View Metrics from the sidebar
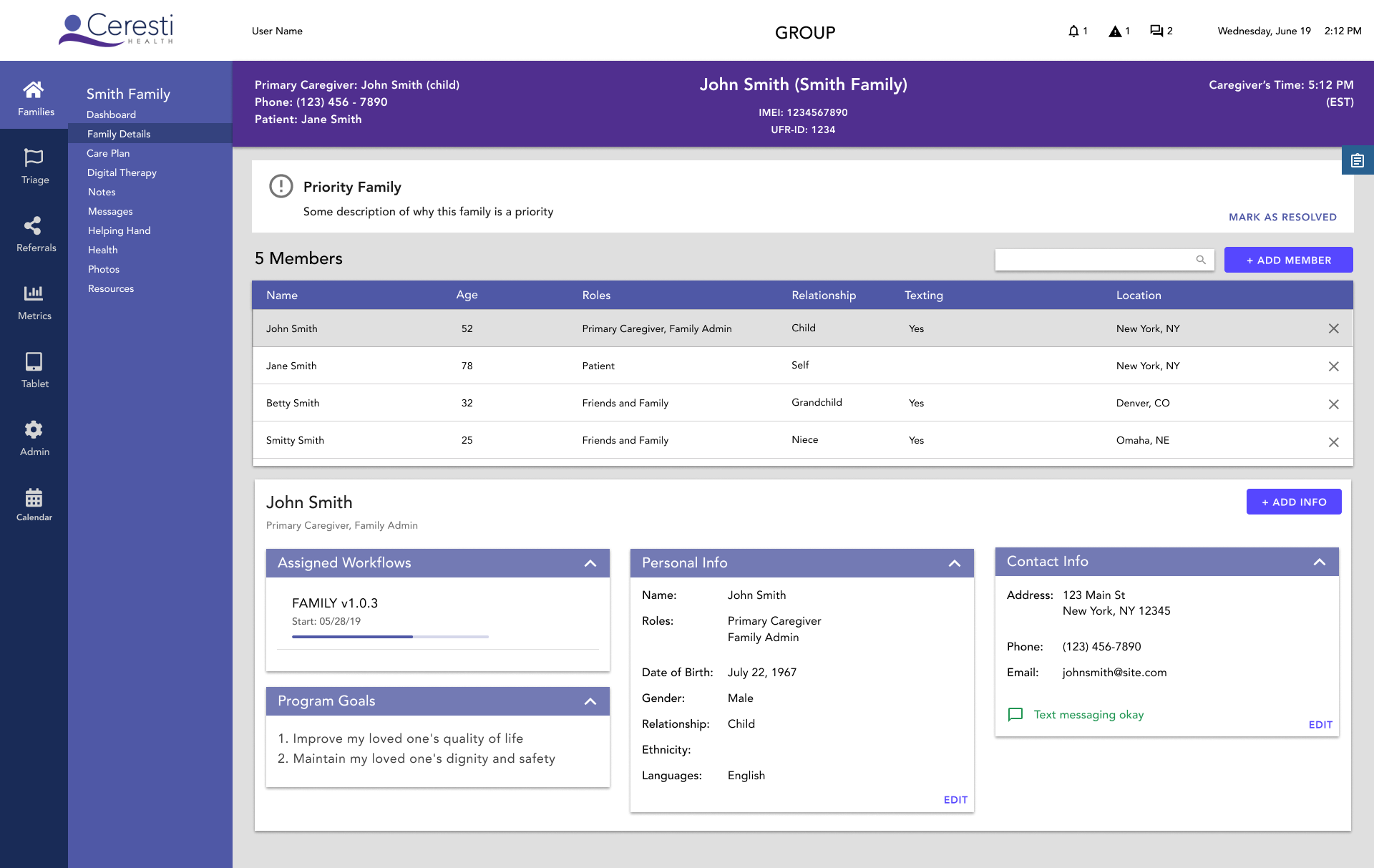1374x868 pixels. tap(34, 301)
